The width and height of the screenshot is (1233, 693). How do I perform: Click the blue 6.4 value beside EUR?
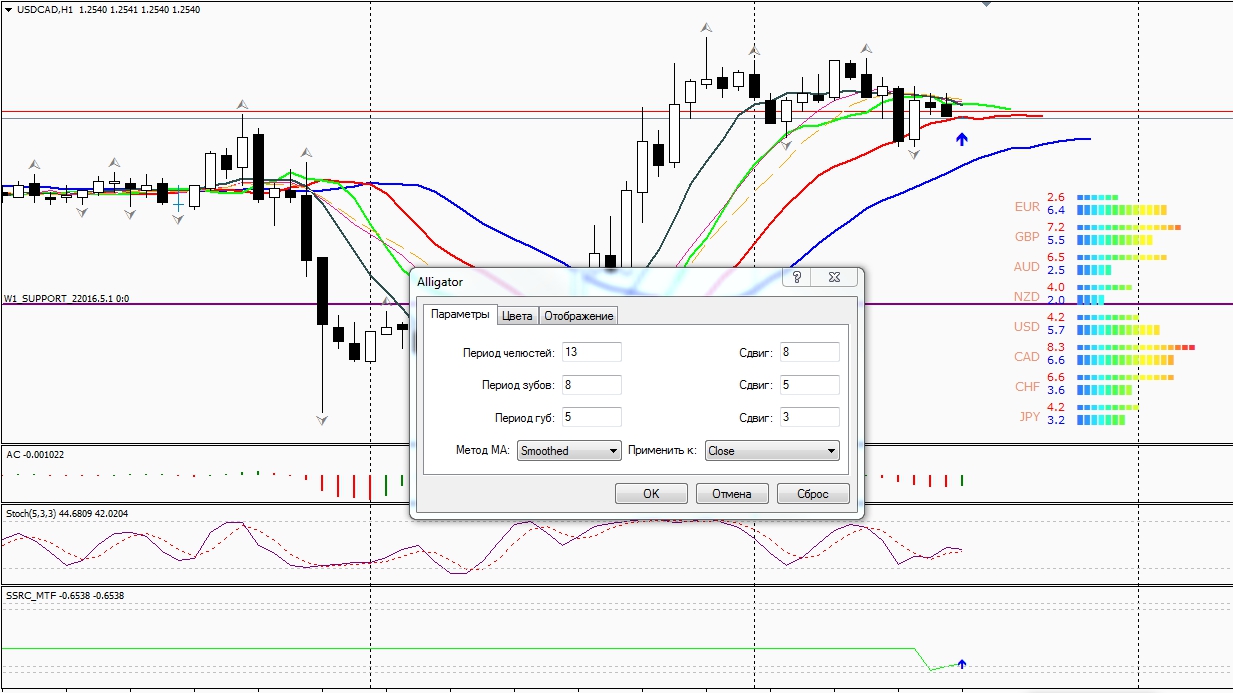click(x=1056, y=210)
